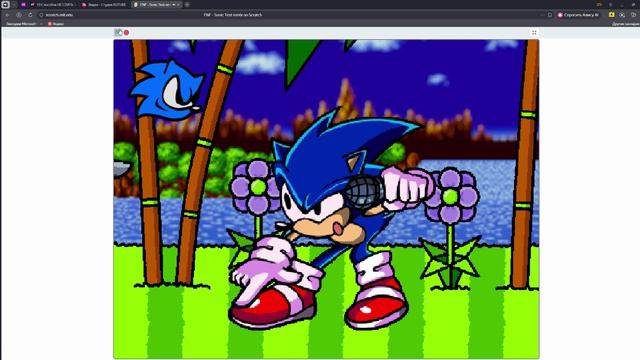
Task: Click the FNF - Sonic Test page title
Action: point(233,15)
